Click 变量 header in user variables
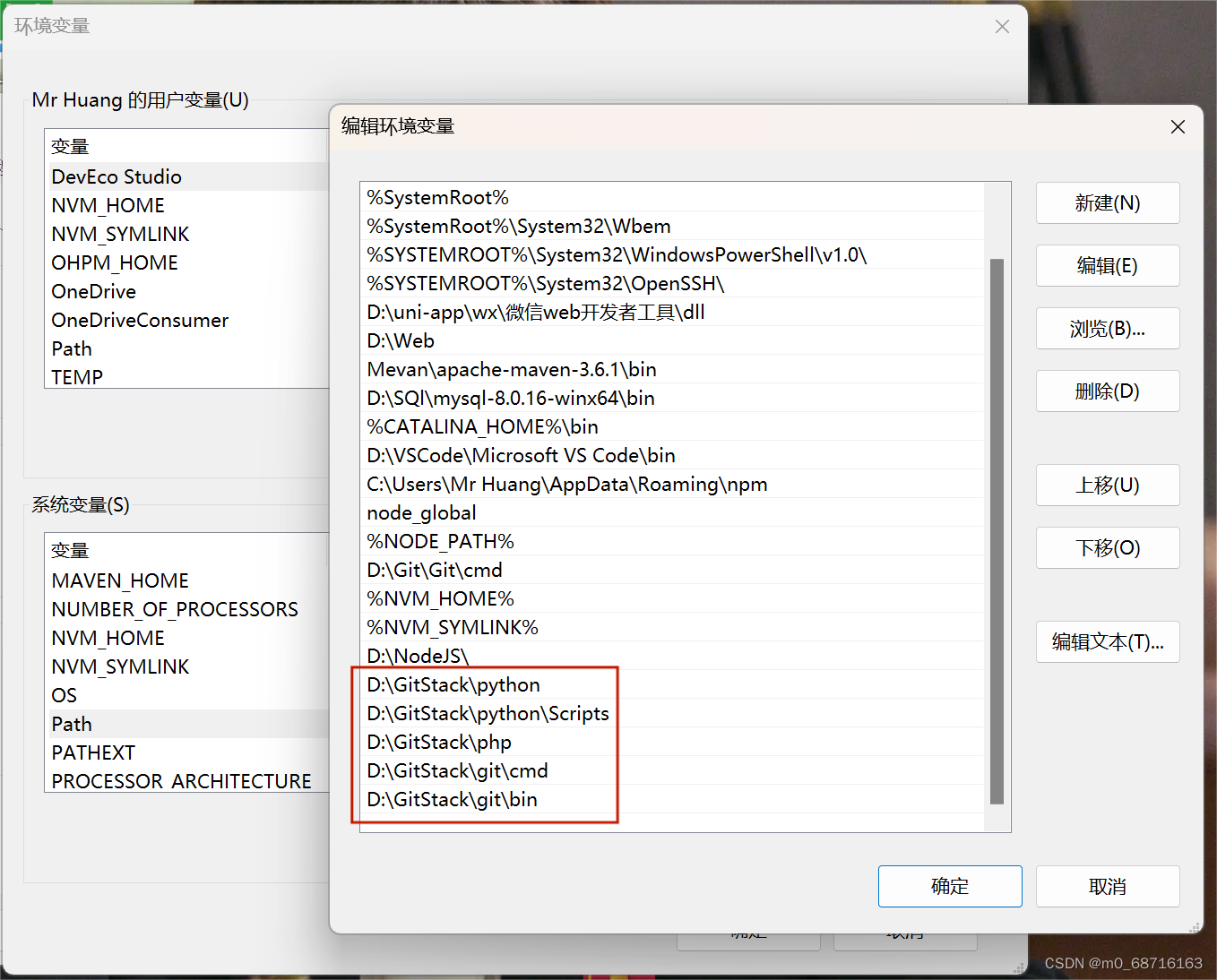 187,147
